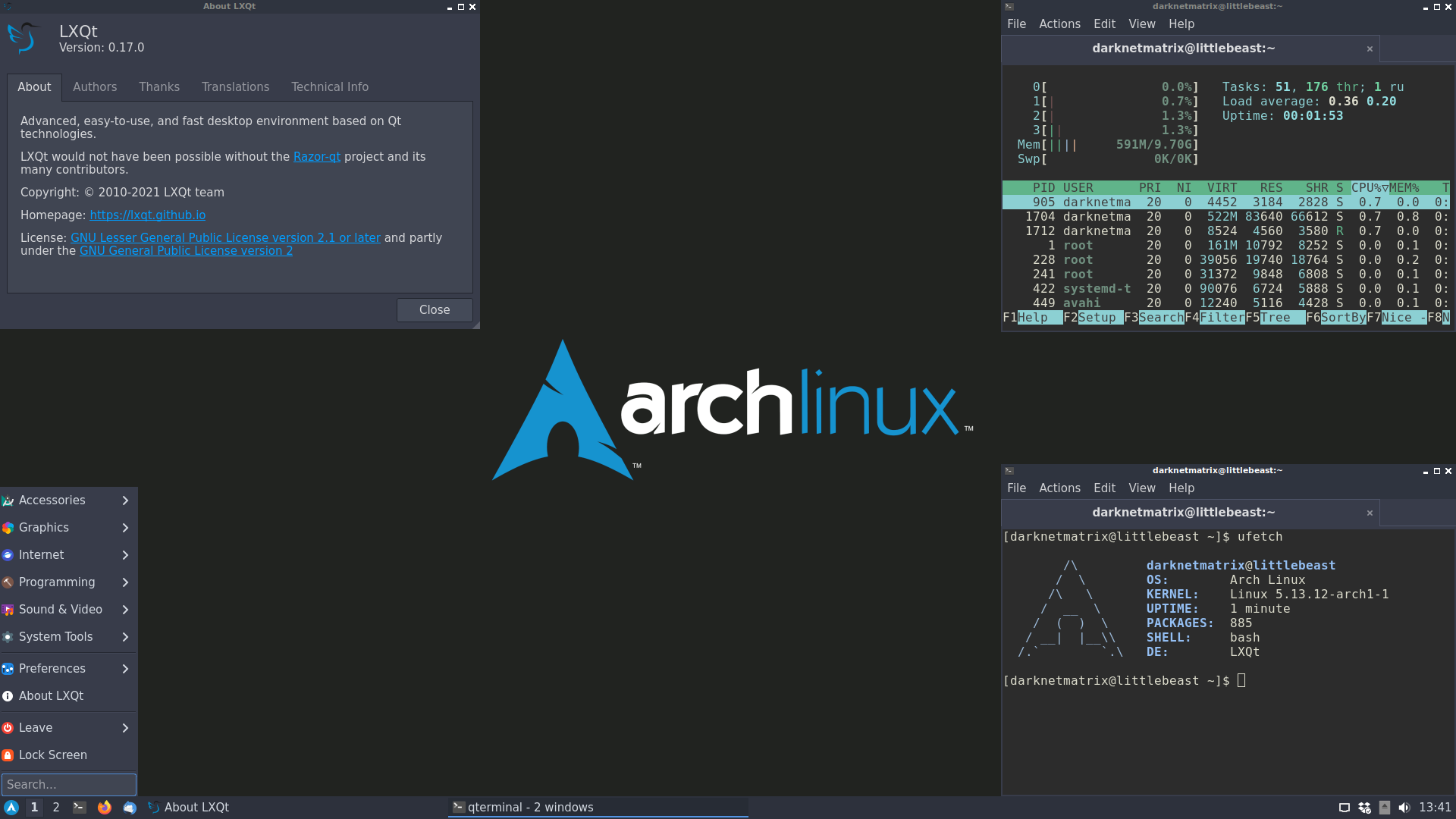Viewport: 1456px width, 819px height.
Task: Close the top terminal's tab with x
Action: coord(1370,49)
